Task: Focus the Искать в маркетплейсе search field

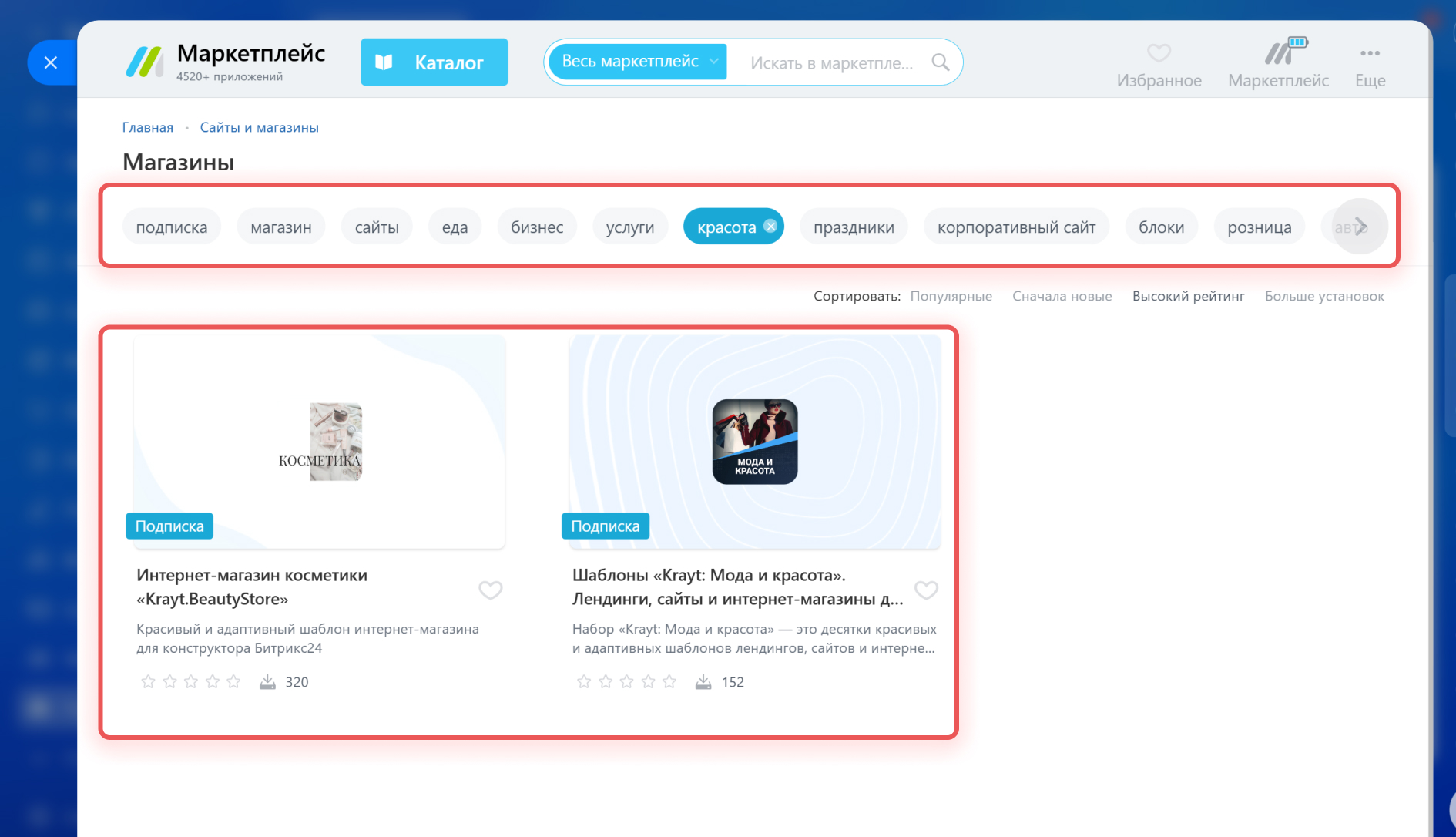Action: 832,63
